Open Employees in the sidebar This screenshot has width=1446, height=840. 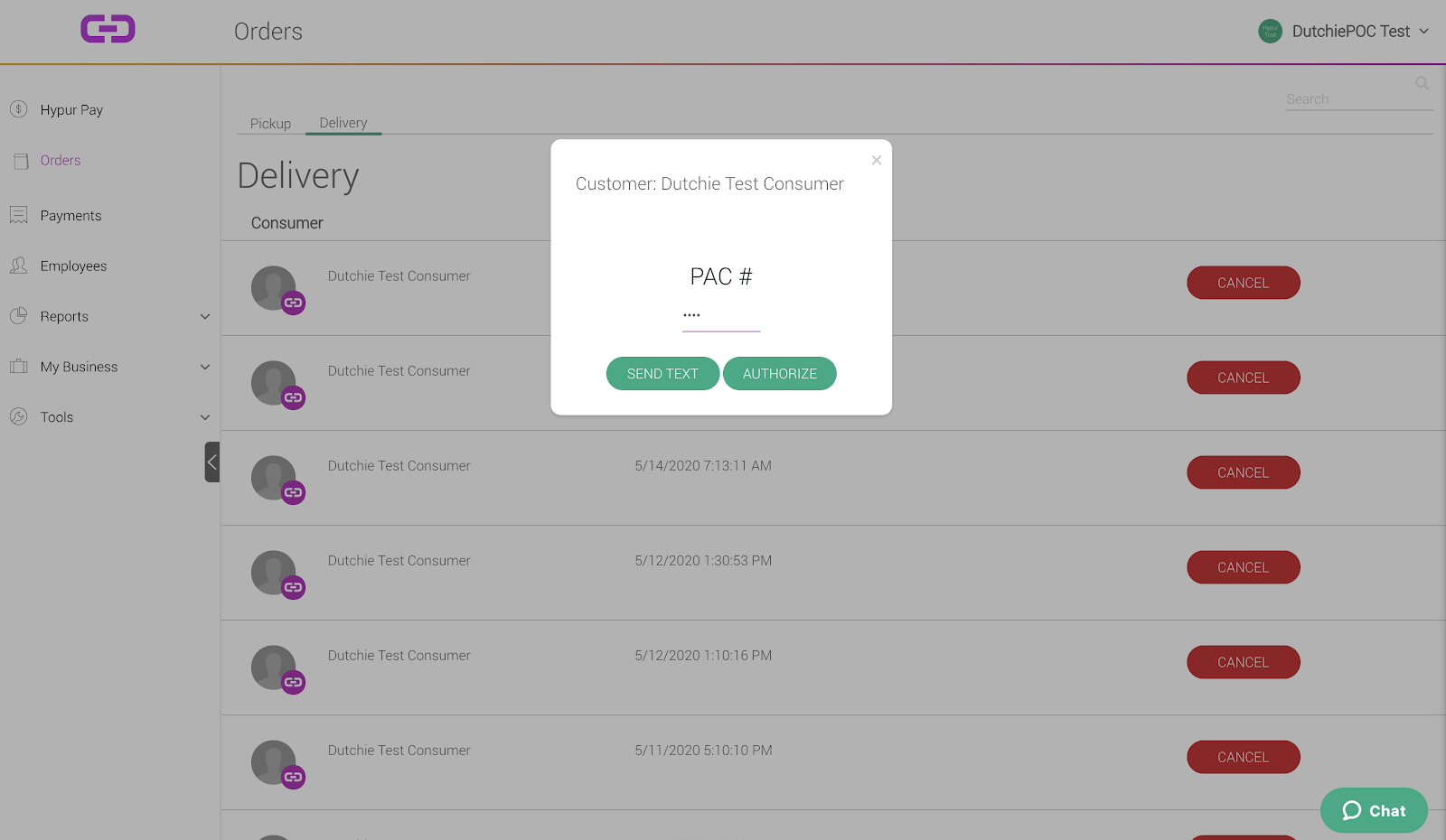[73, 266]
